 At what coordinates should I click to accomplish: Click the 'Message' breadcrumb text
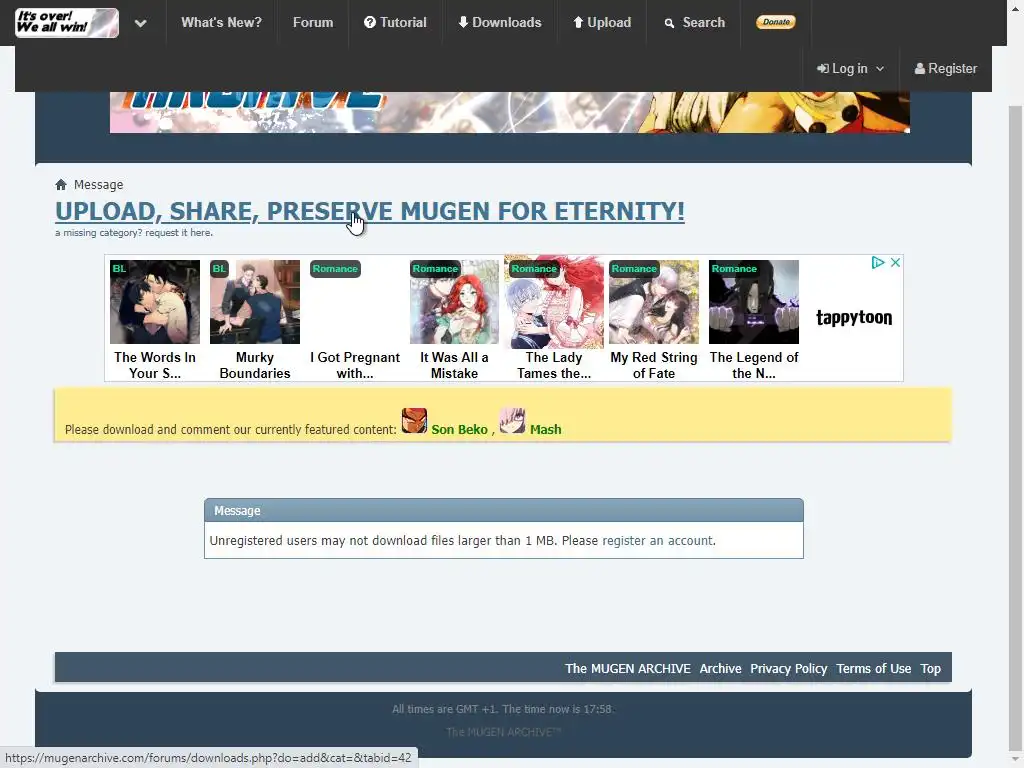(99, 185)
